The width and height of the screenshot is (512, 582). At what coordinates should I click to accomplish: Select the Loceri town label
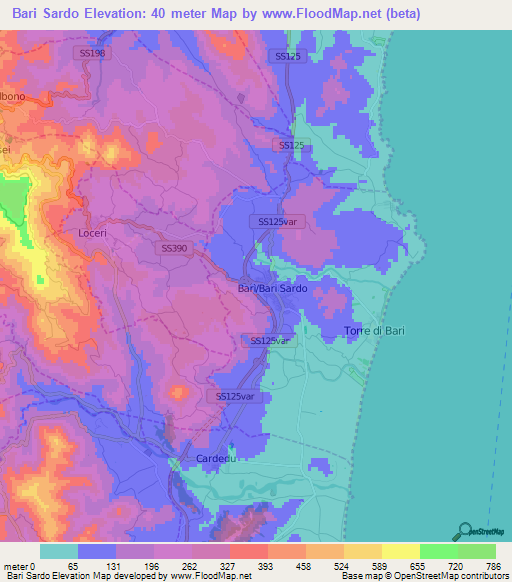click(x=92, y=233)
